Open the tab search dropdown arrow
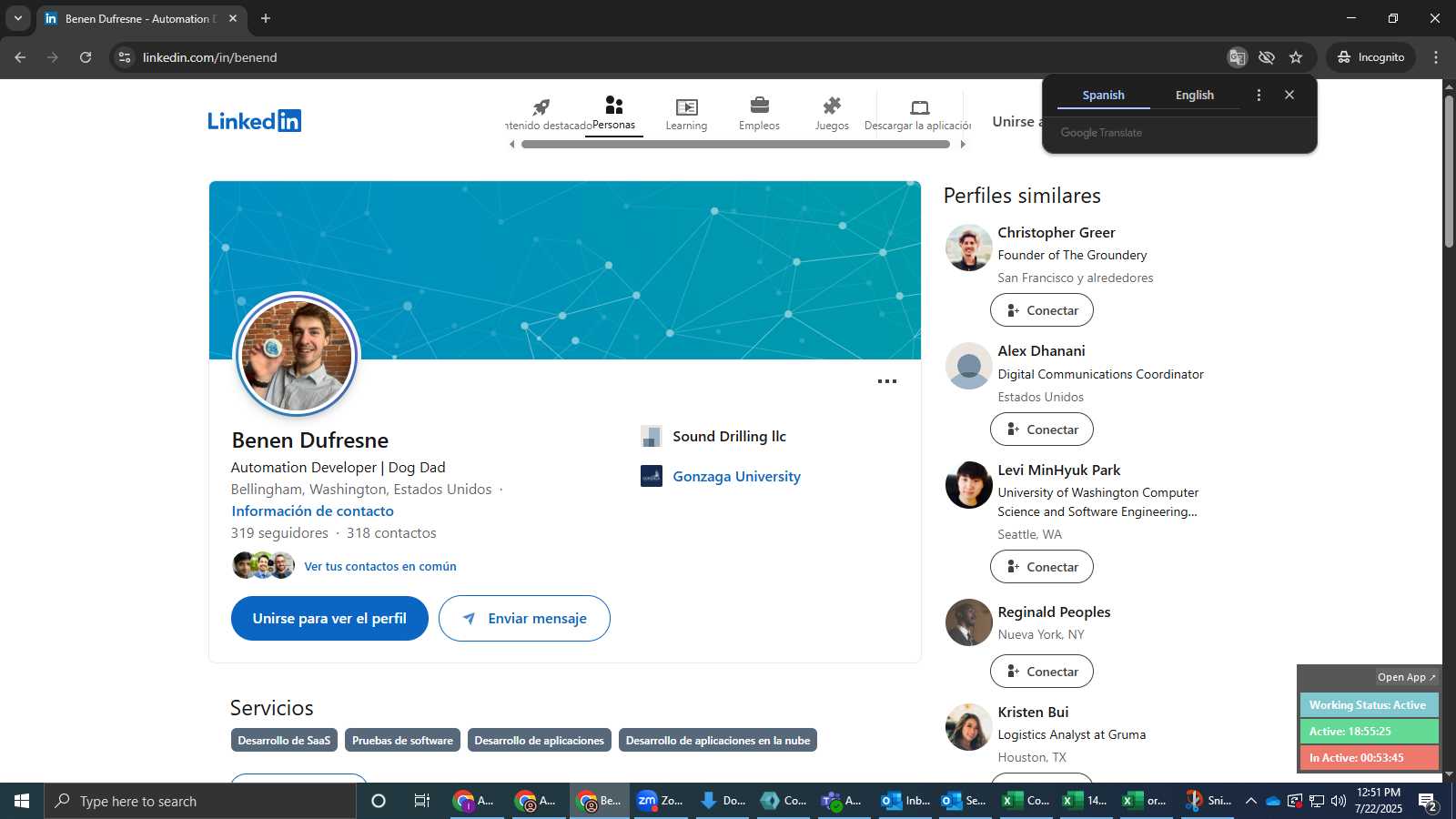 tap(17, 18)
